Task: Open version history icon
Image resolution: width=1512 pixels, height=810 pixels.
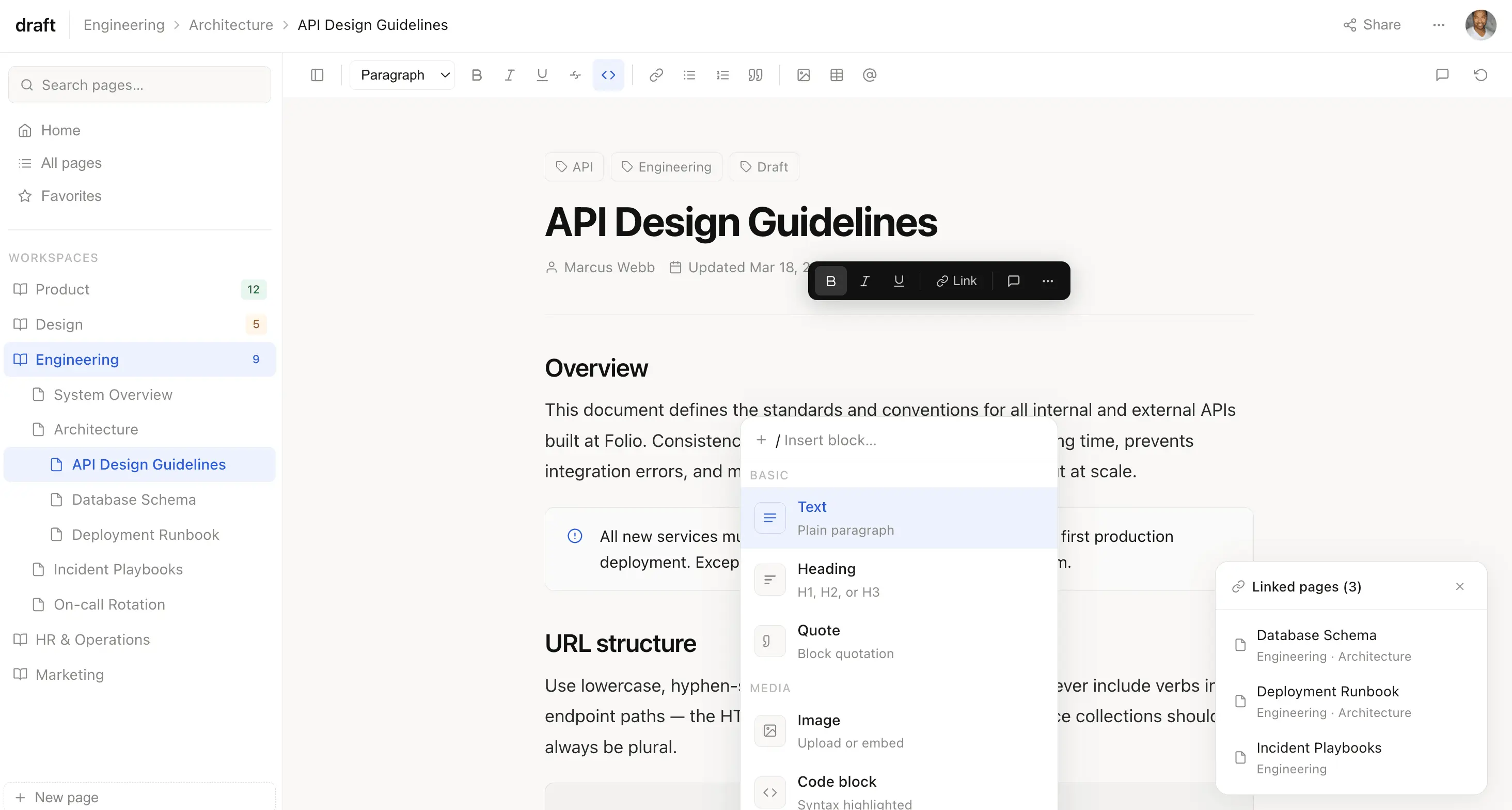Action: (x=1480, y=75)
